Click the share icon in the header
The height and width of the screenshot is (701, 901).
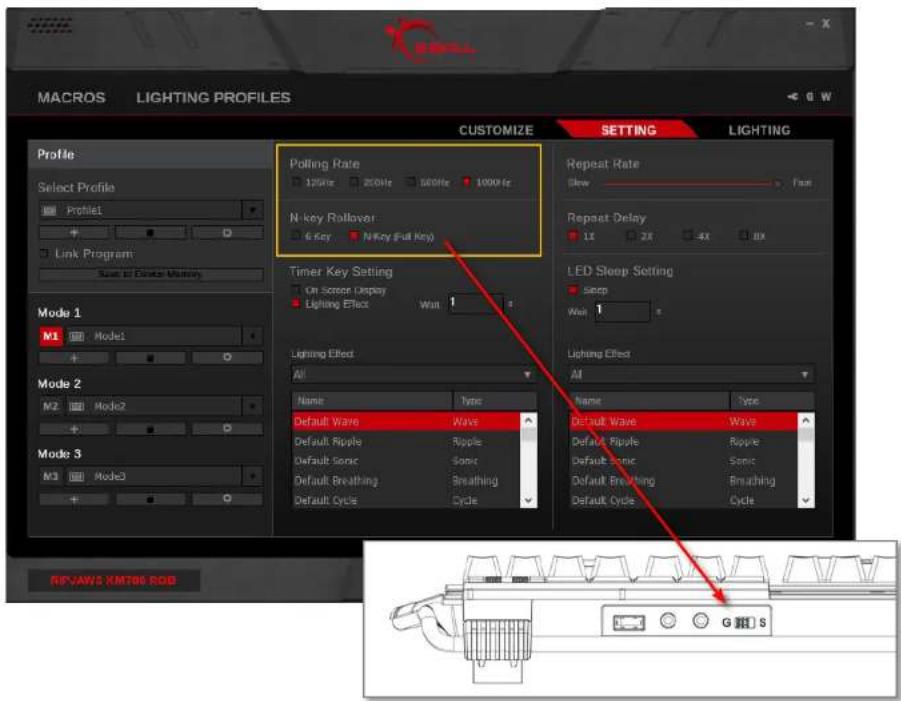tap(792, 97)
